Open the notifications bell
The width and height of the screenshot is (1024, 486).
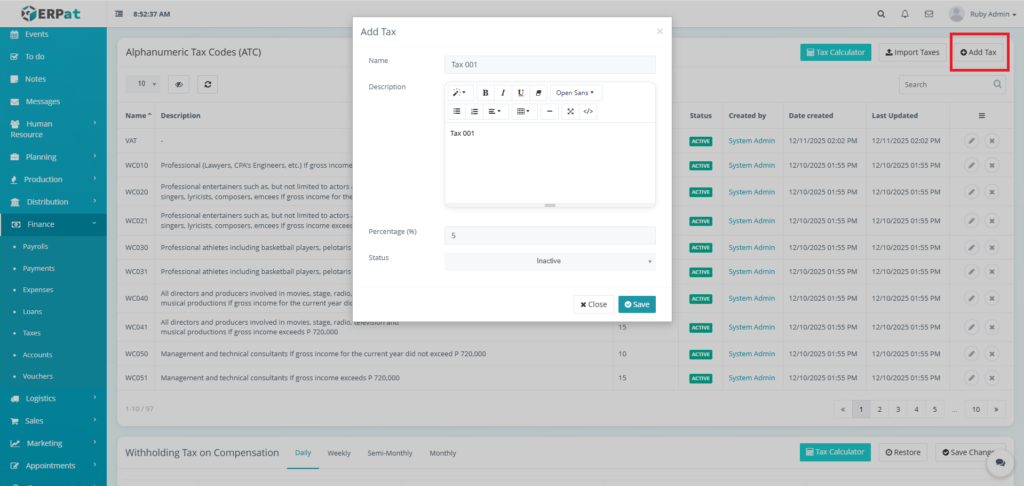(904, 14)
